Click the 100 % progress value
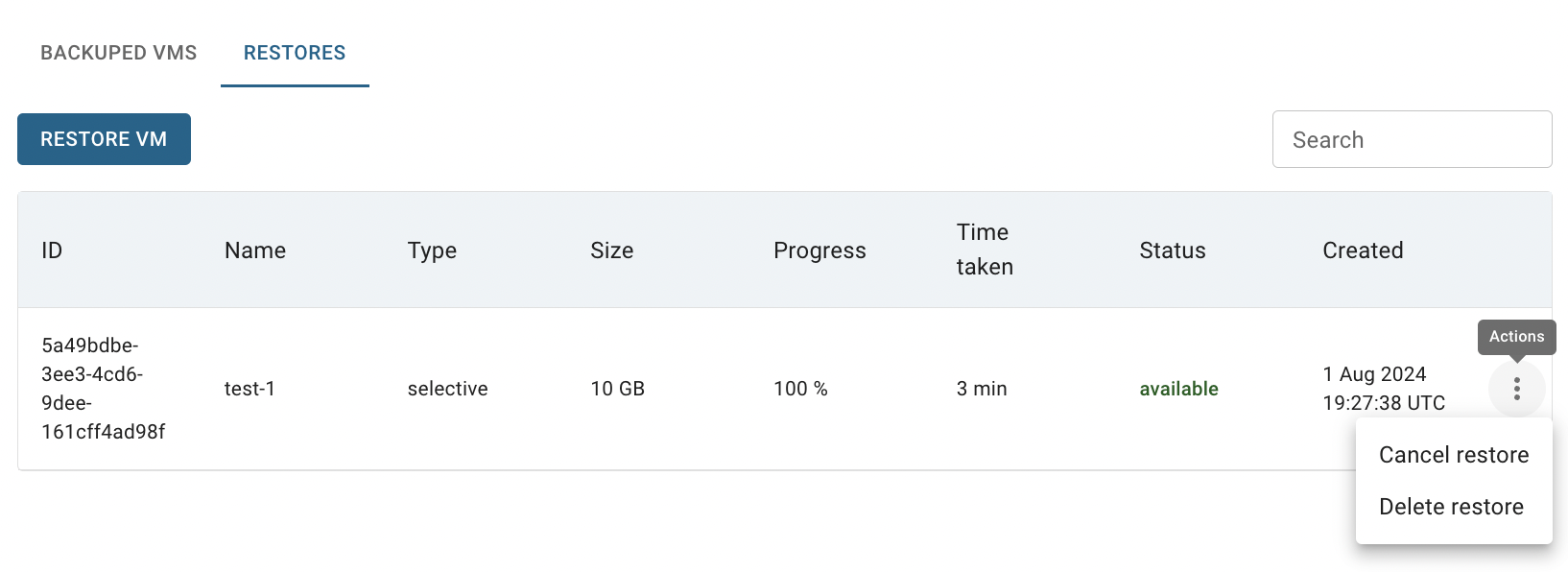The width and height of the screenshot is (1568, 572). pos(800,389)
